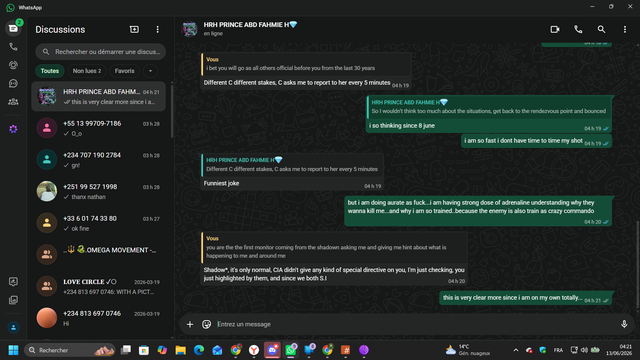The image size is (640, 360).
Task: Open the Discussions three-dot menu
Action: click(158, 29)
